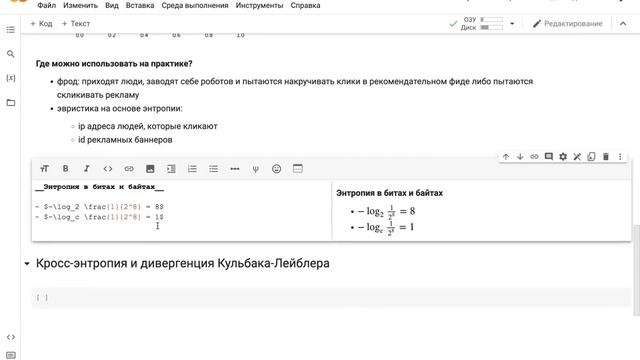The image size is (640, 360).
Task: Toggle markdown preview layout icon
Action: point(298,169)
